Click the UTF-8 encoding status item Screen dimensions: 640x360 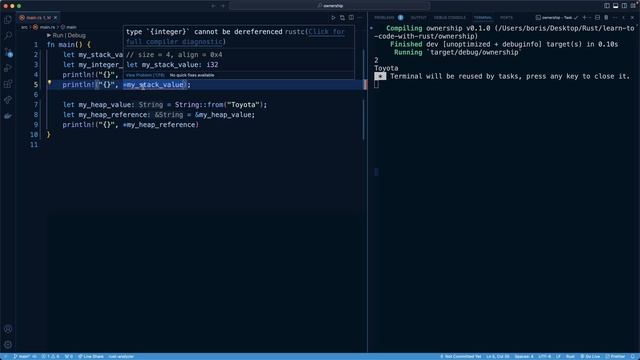pyautogui.click(x=544, y=356)
